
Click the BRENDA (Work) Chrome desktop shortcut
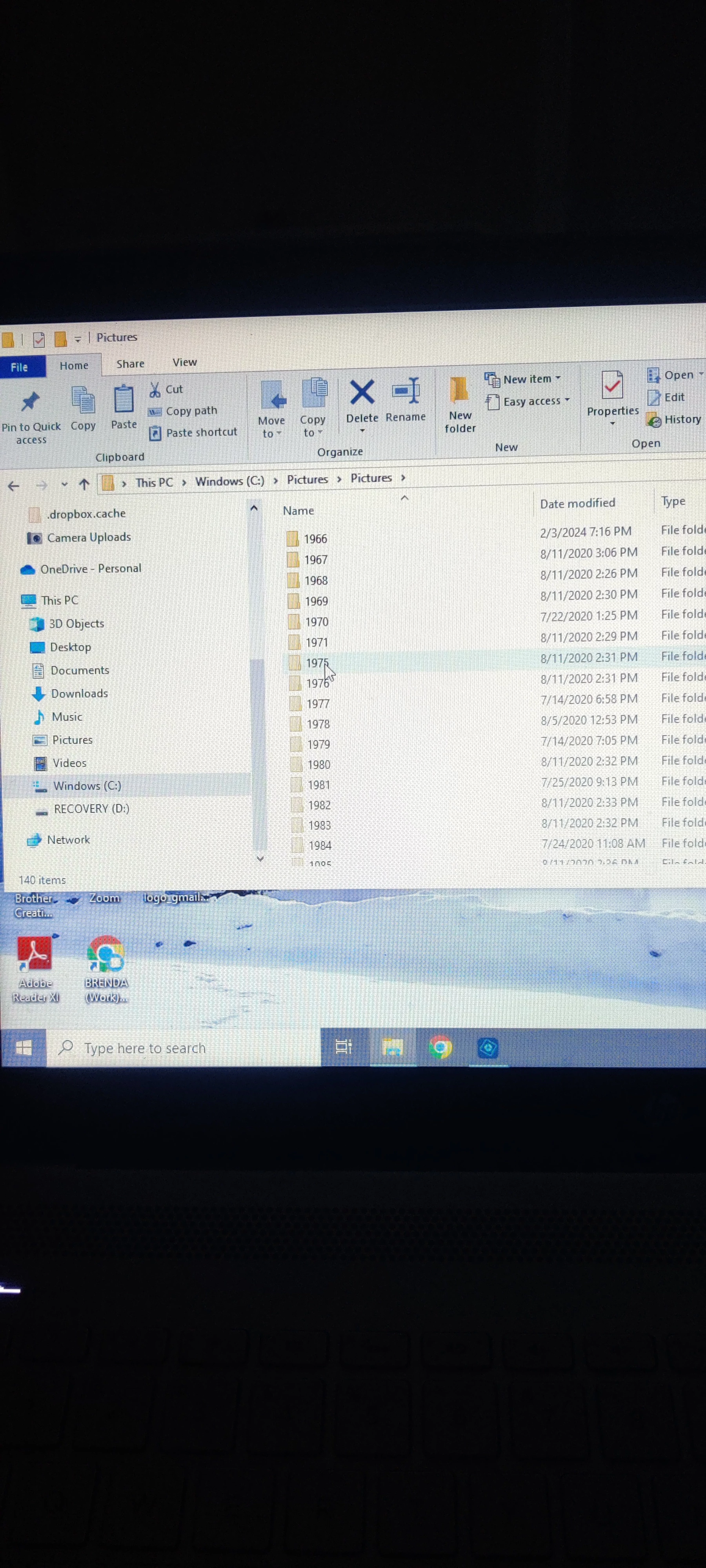[107, 969]
